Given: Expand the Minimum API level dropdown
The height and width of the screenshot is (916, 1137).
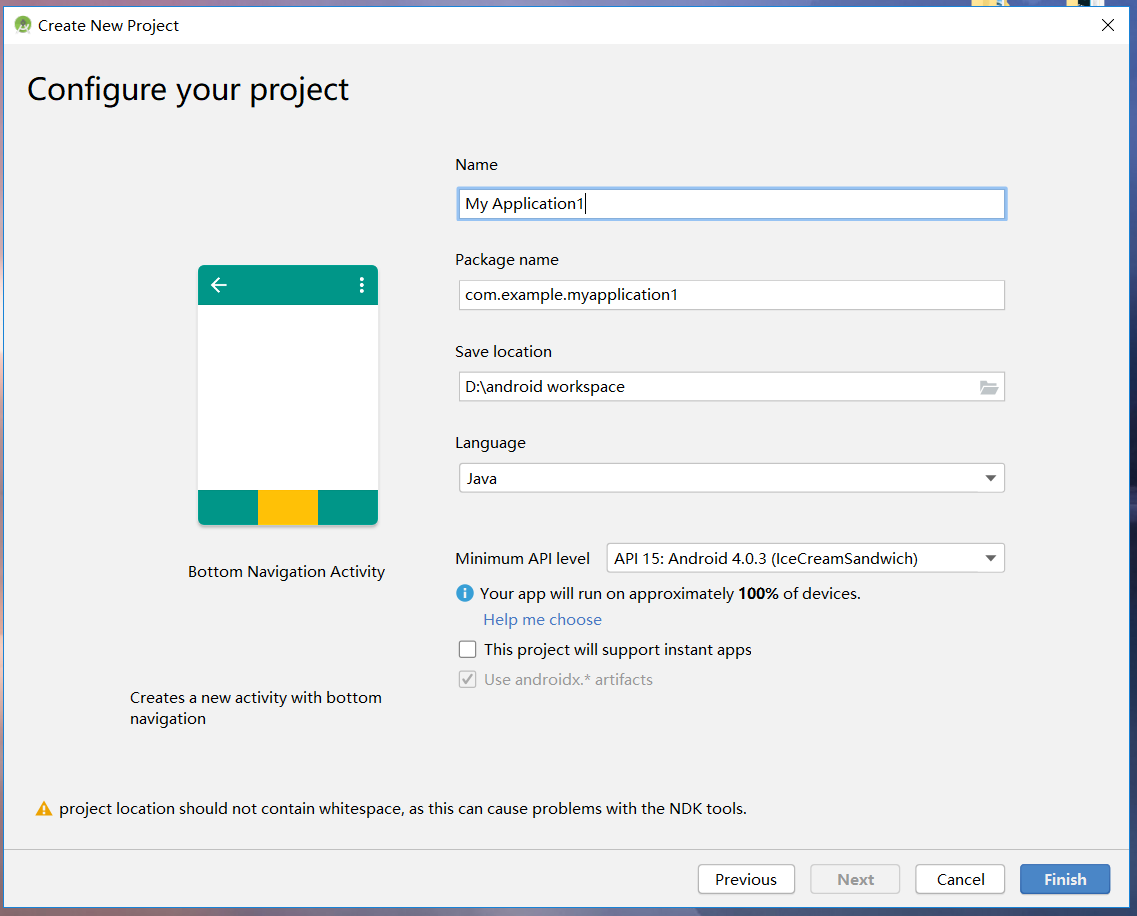Looking at the screenshot, I should pyautogui.click(x=806, y=558).
